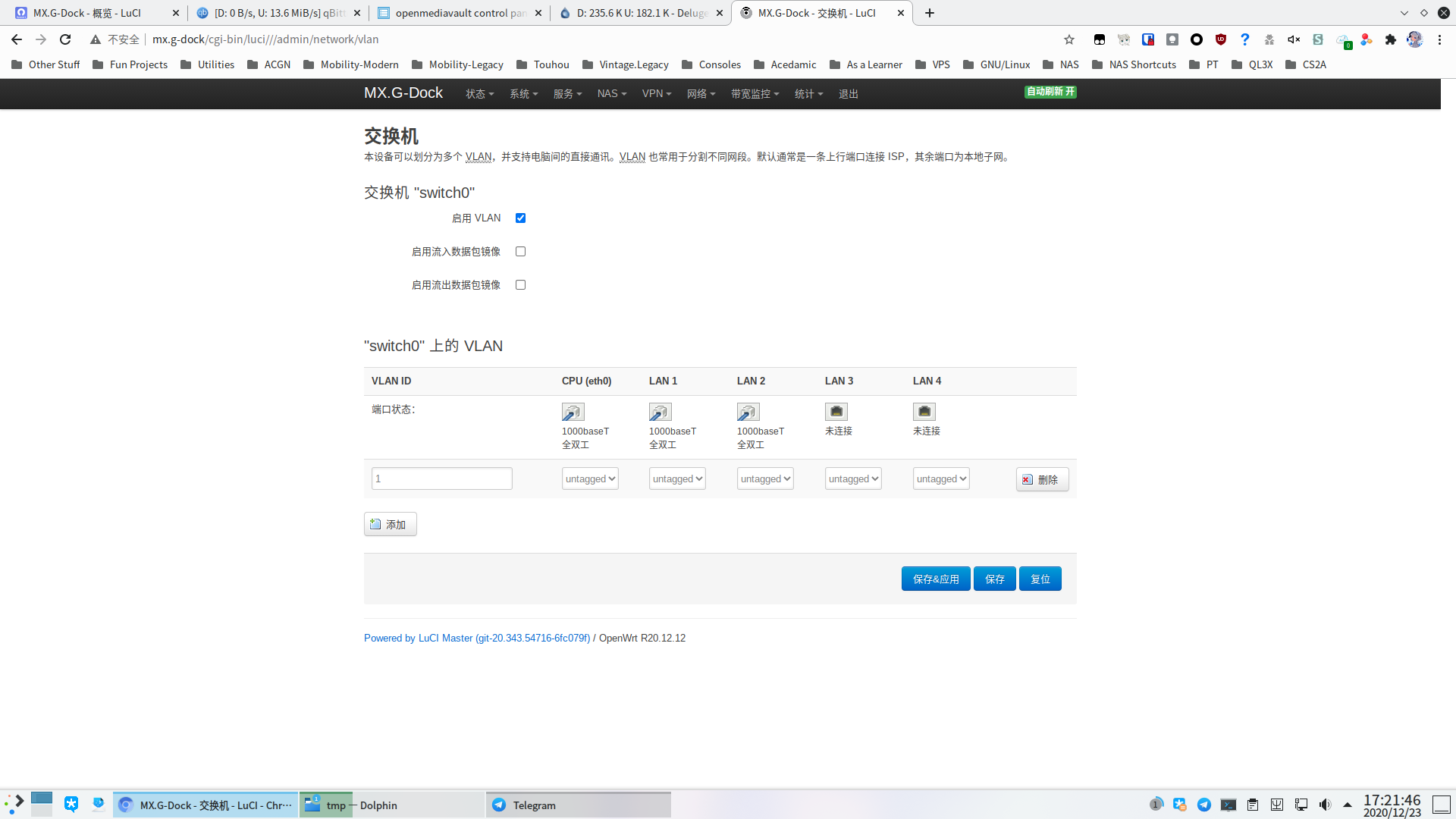Screen dimensions: 1456x819
Task: Bookmark this page via the star icon
Action: coord(1068,39)
